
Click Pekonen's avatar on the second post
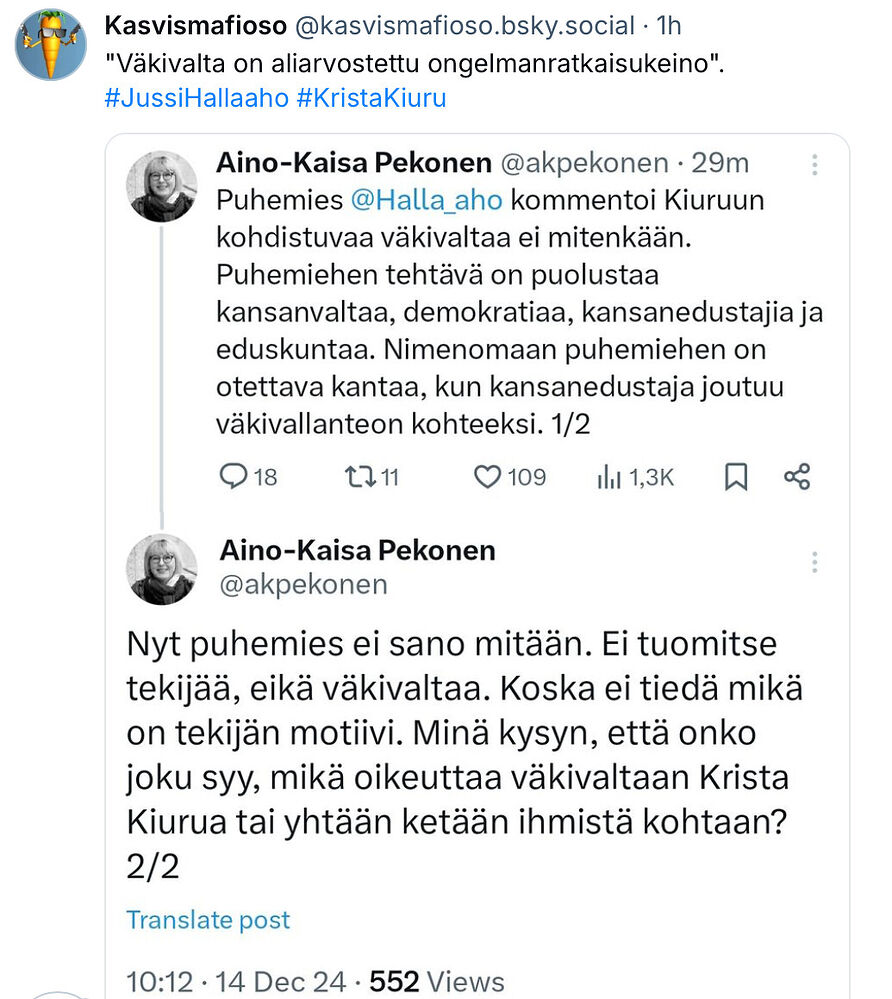(163, 566)
